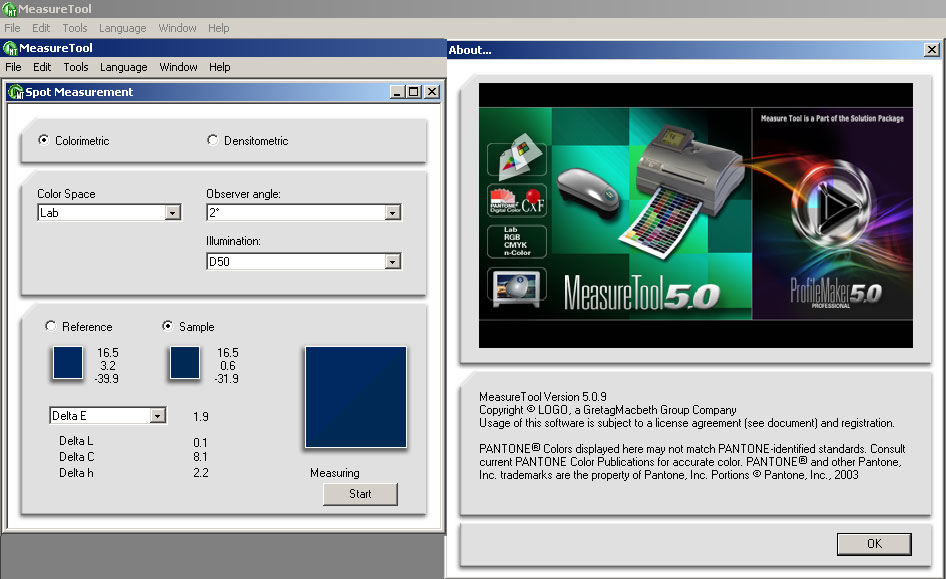Click the Sample b value -31.9
Viewport: 946px width, 579px height.
pyautogui.click(x=226, y=379)
